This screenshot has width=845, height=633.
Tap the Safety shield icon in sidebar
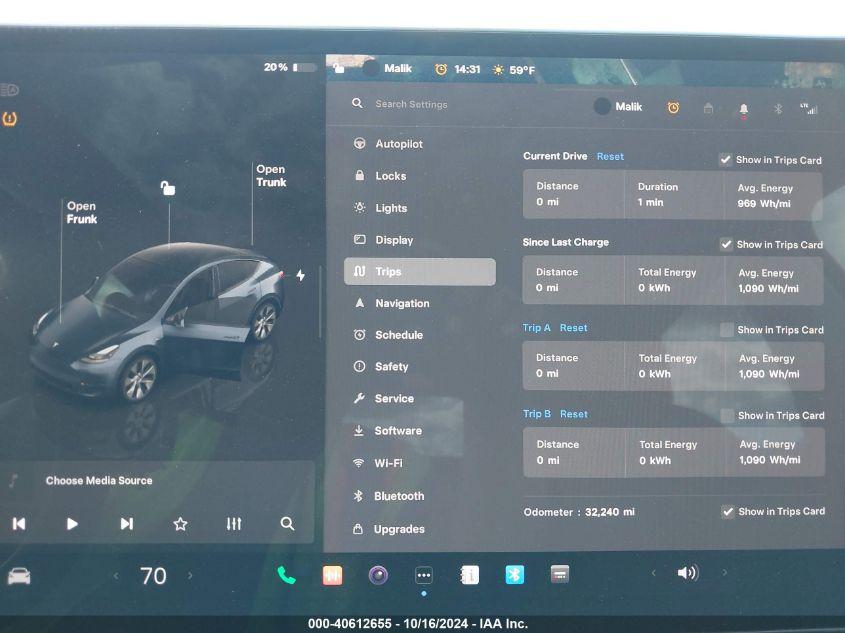tap(358, 366)
